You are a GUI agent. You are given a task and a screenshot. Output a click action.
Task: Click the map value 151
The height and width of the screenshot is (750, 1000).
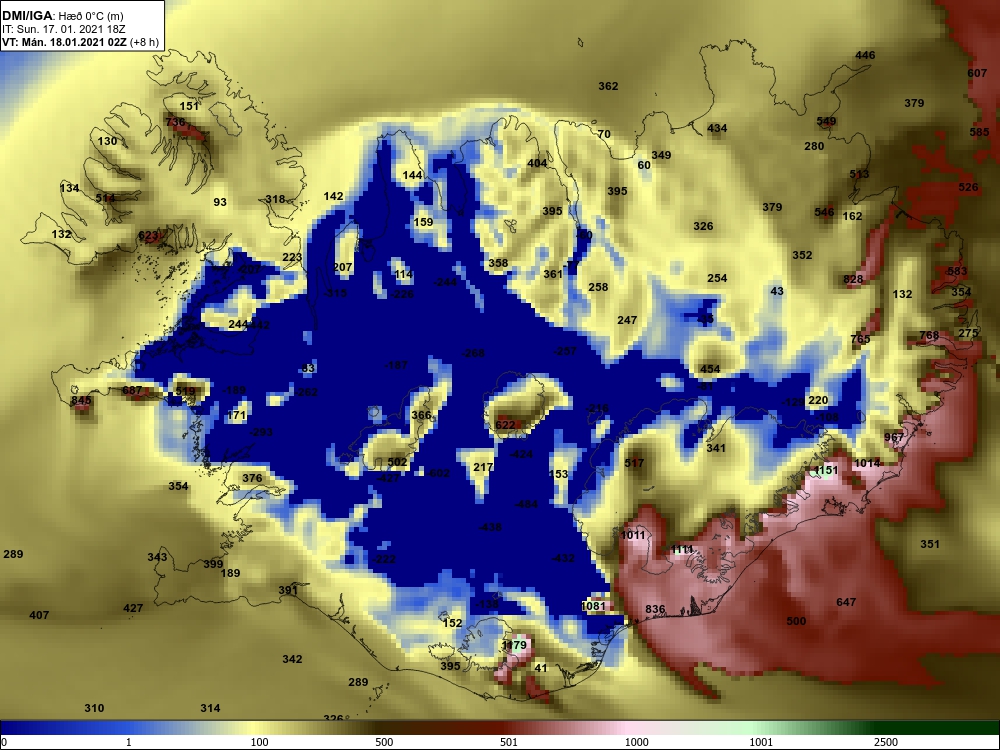[x=189, y=107]
